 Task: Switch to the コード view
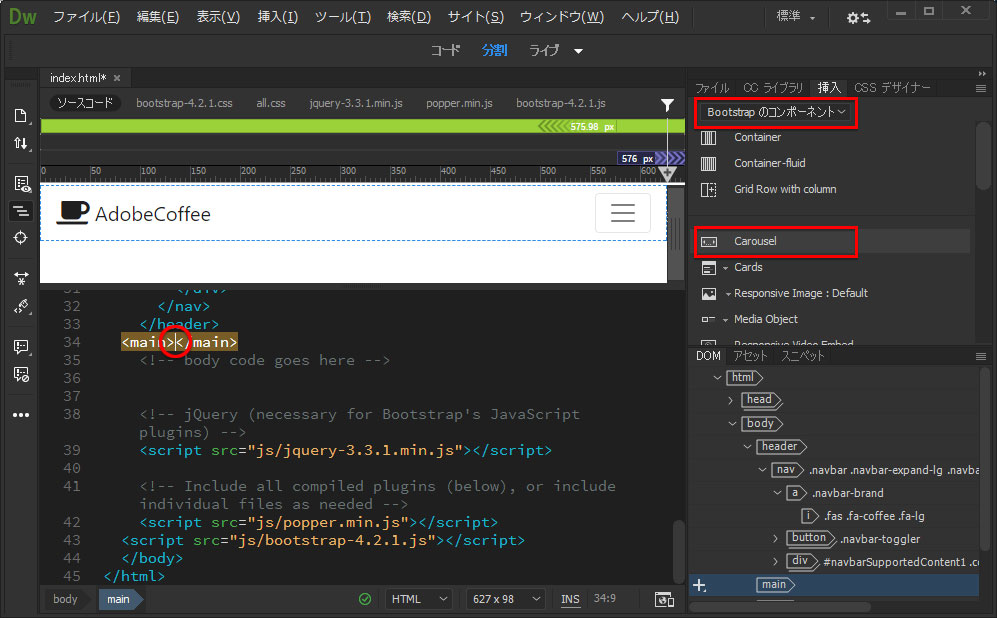click(x=446, y=51)
